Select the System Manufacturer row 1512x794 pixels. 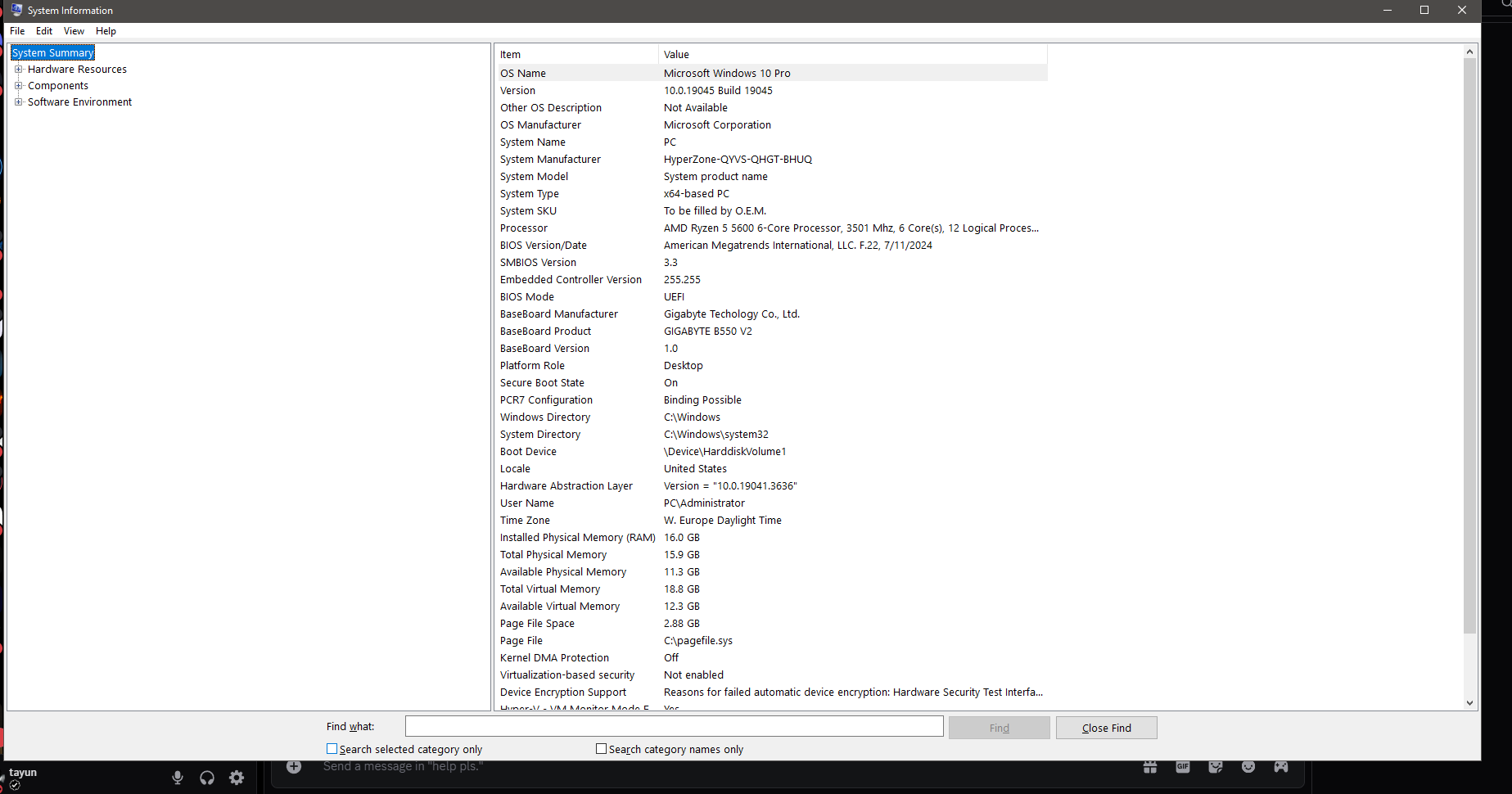pos(772,160)
